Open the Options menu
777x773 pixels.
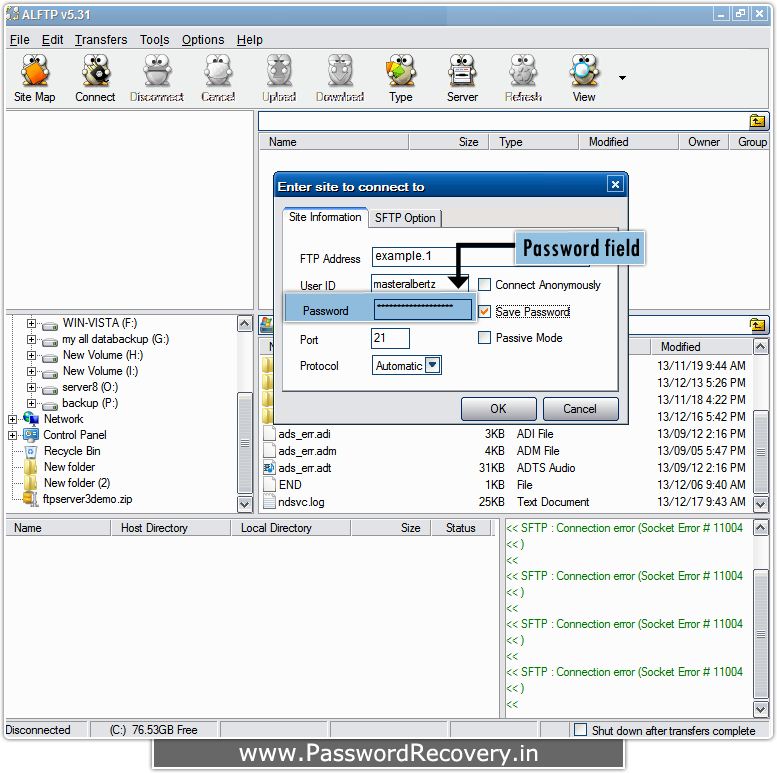pyautogui.click(x=203, y=40)
